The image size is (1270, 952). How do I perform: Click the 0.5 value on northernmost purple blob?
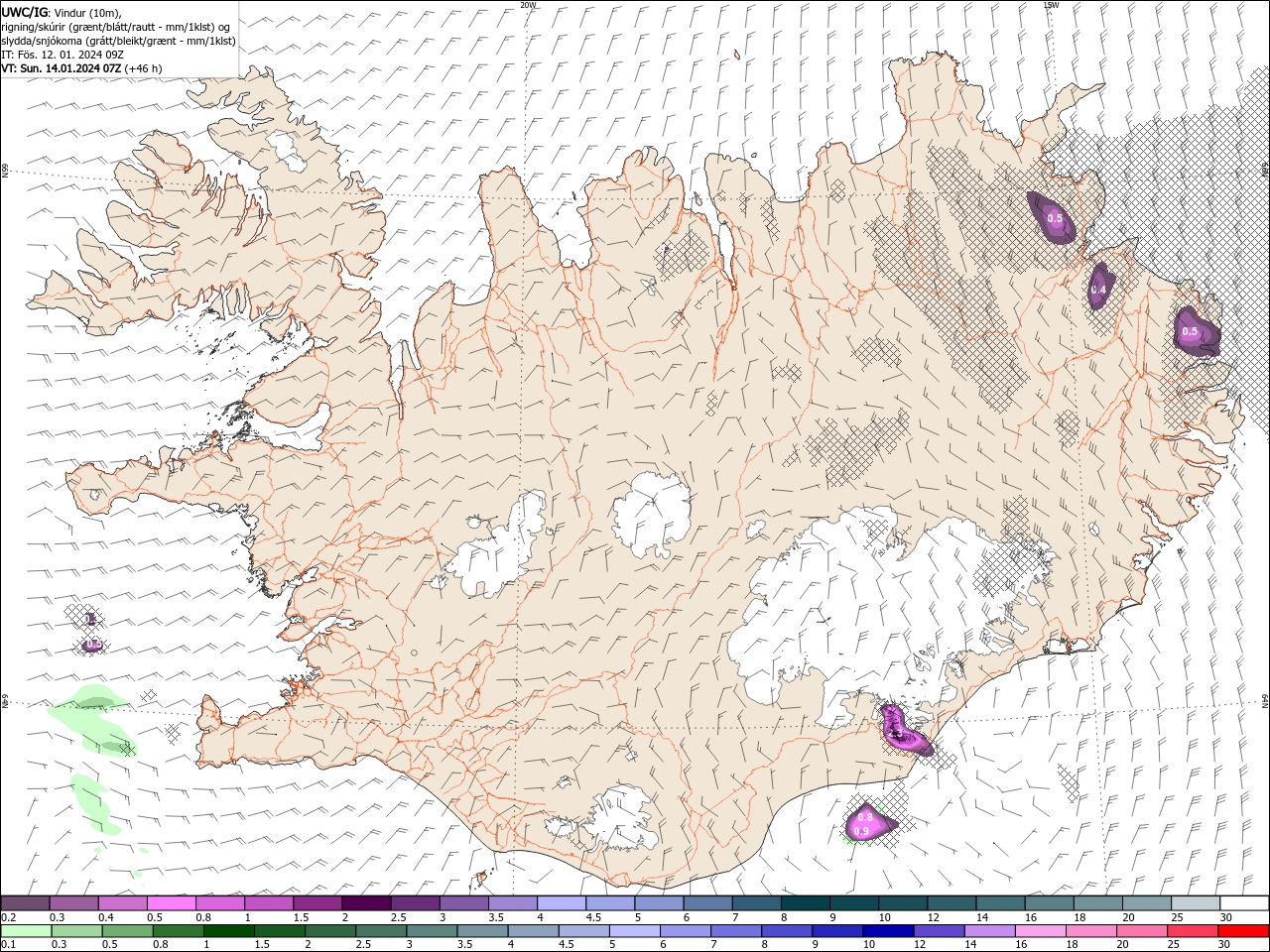[x=1054, y=218]
